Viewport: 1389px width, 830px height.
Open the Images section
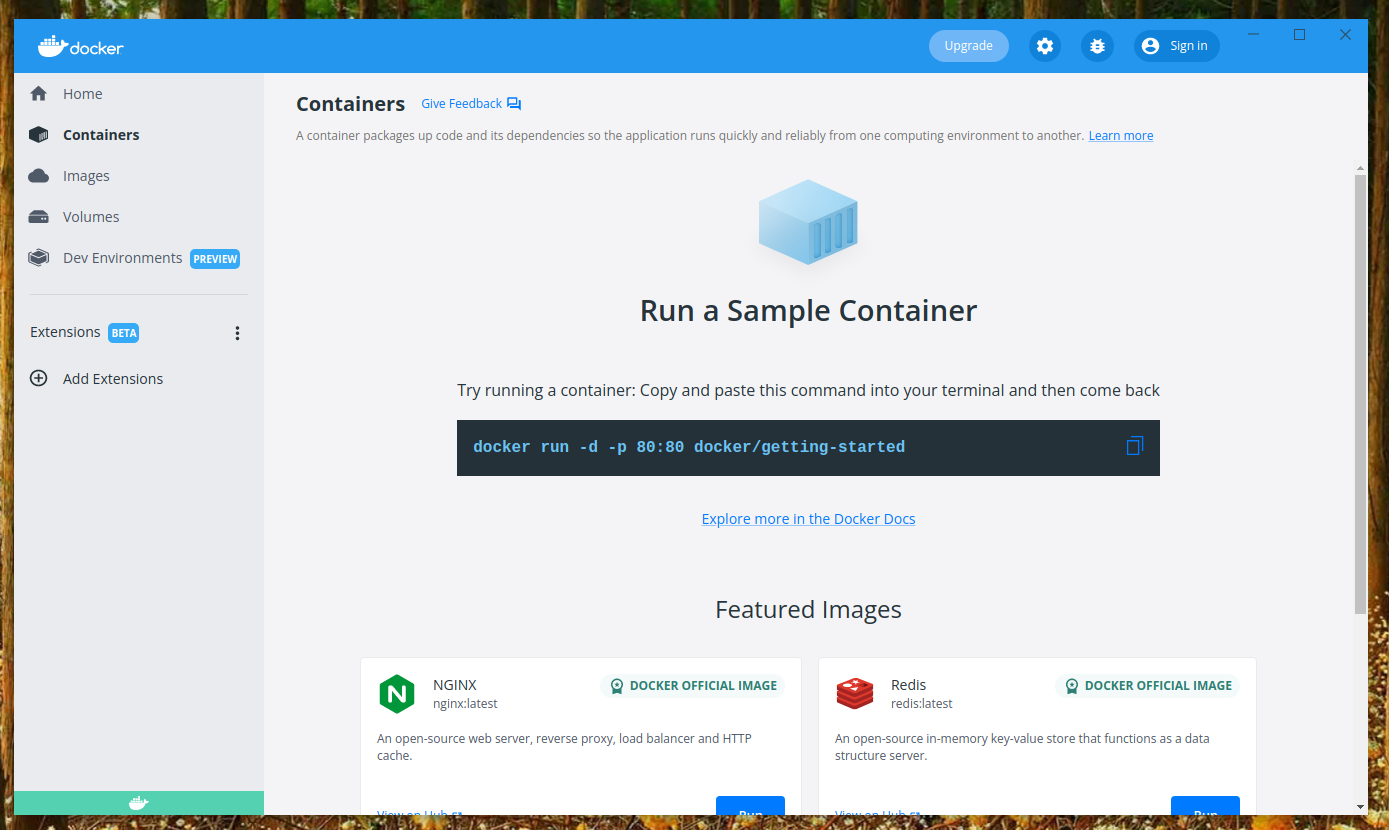coord(86,176)
